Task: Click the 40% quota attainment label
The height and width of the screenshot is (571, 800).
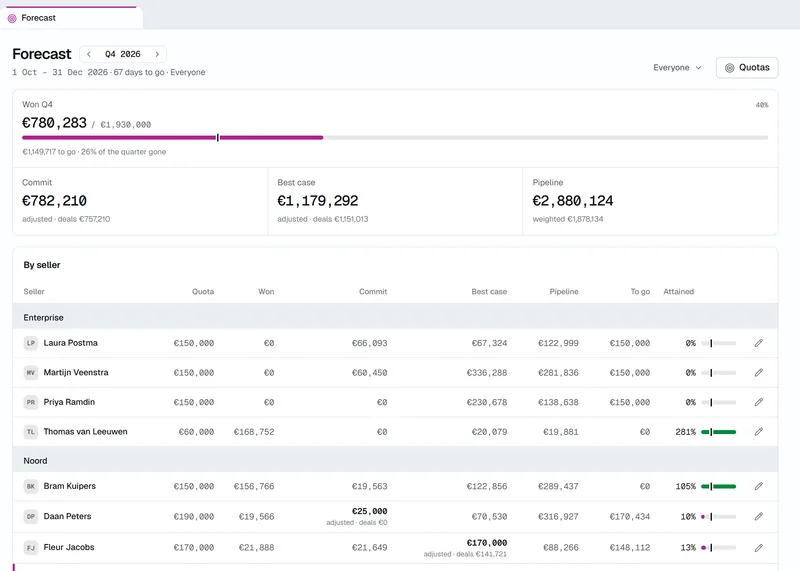Action: point(762,105)
